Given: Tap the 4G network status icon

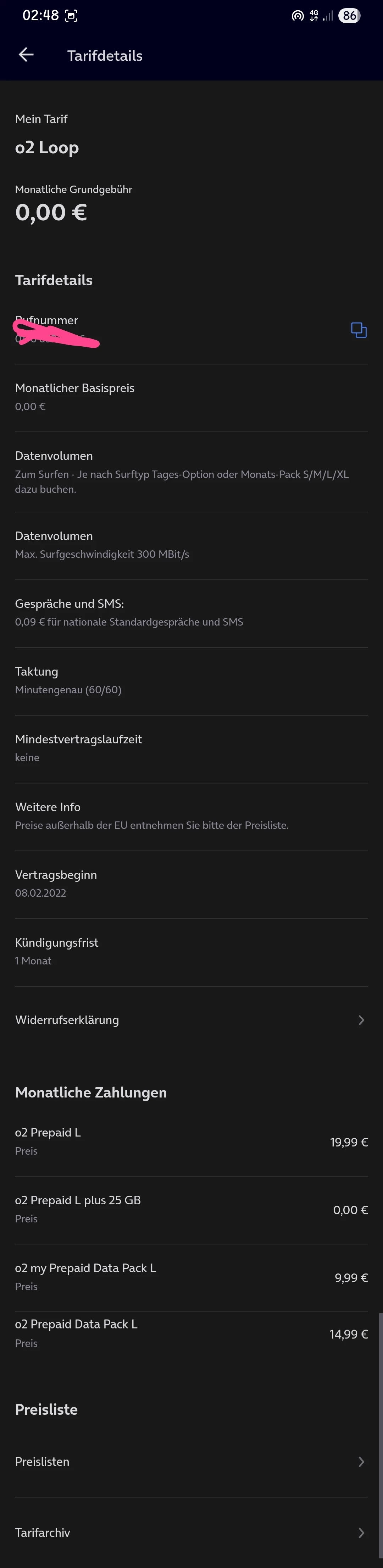Looking at the screenshot, I should point(314,16).
